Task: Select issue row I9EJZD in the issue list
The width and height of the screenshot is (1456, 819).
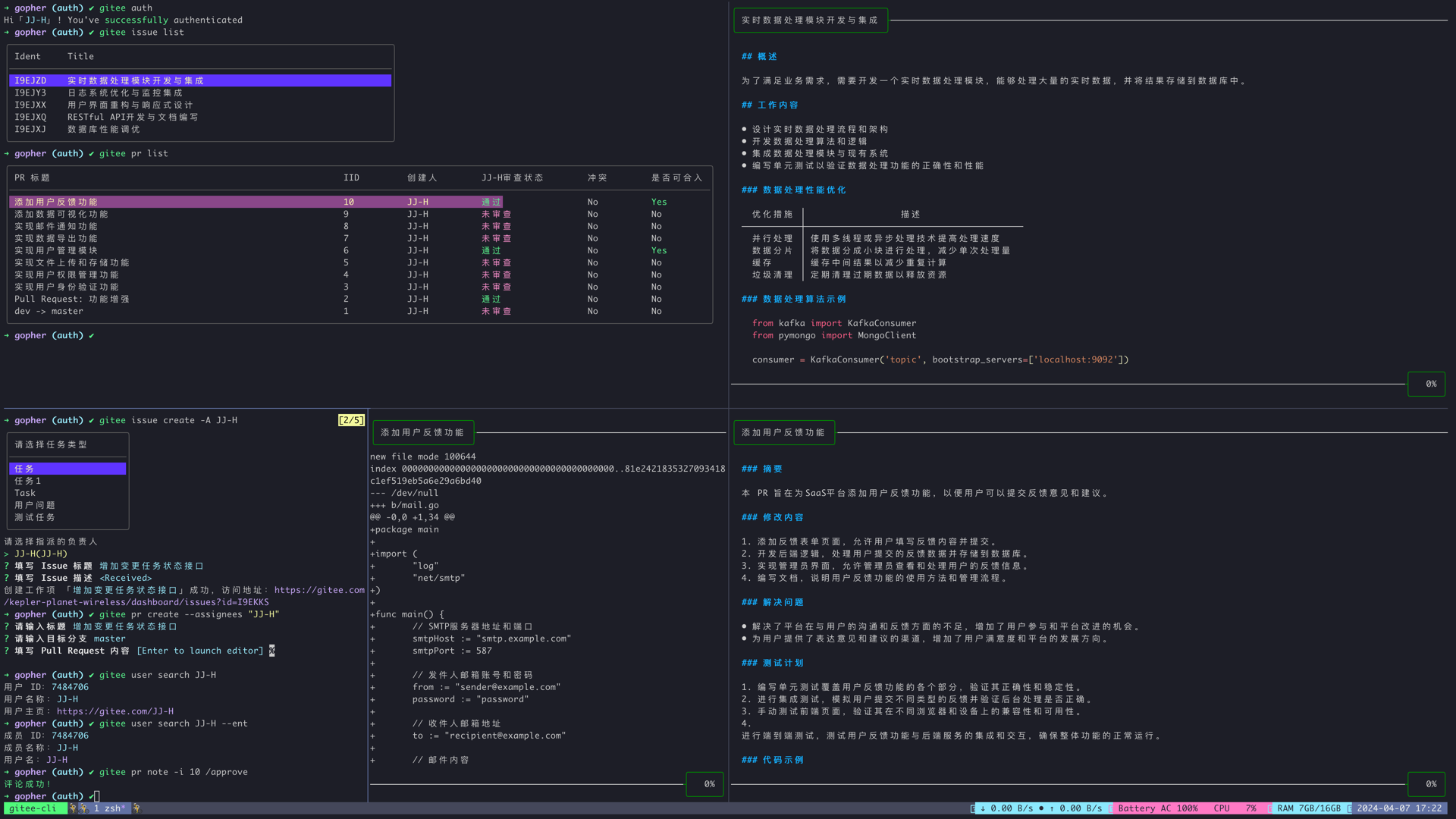Action: click(200, 80)
